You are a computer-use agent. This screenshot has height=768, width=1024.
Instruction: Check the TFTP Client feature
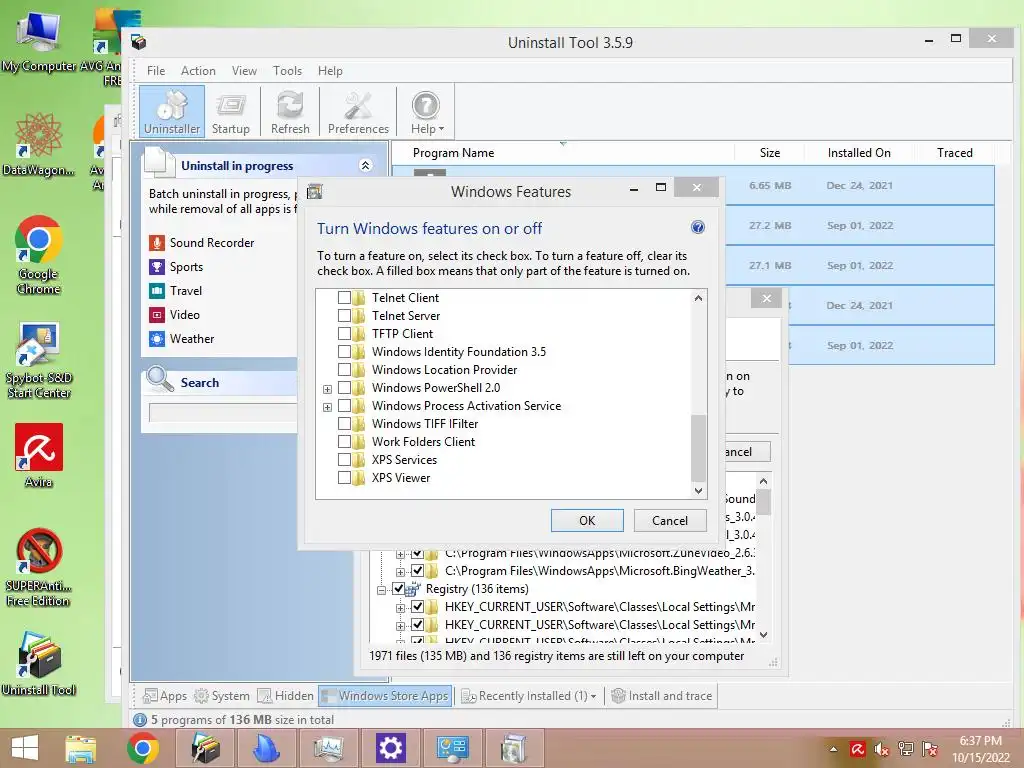pos(344,334)
